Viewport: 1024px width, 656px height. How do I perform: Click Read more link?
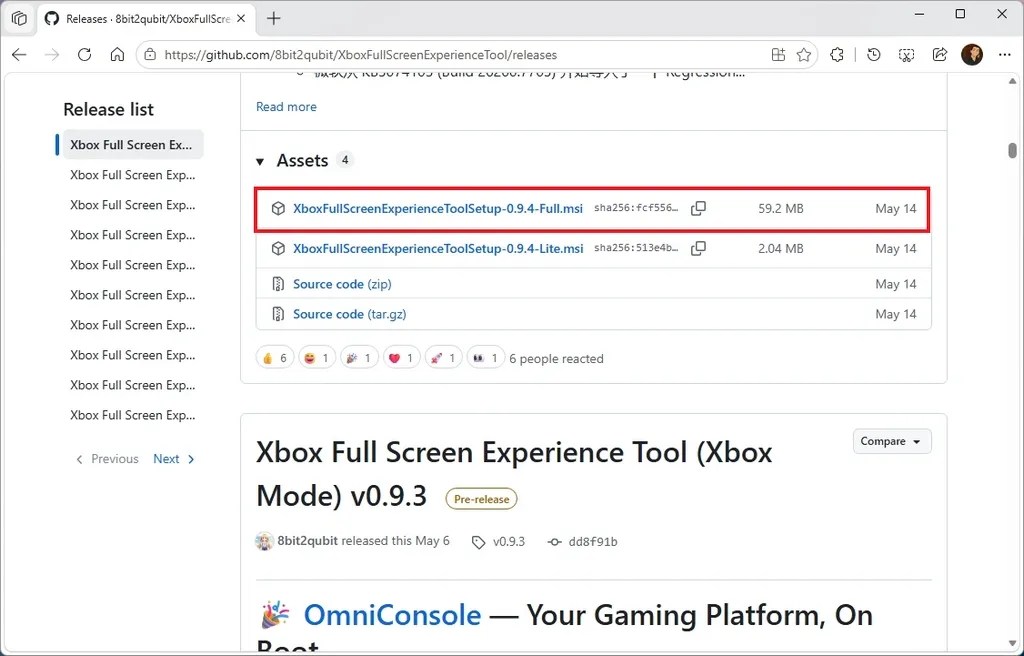coord(286,107)
